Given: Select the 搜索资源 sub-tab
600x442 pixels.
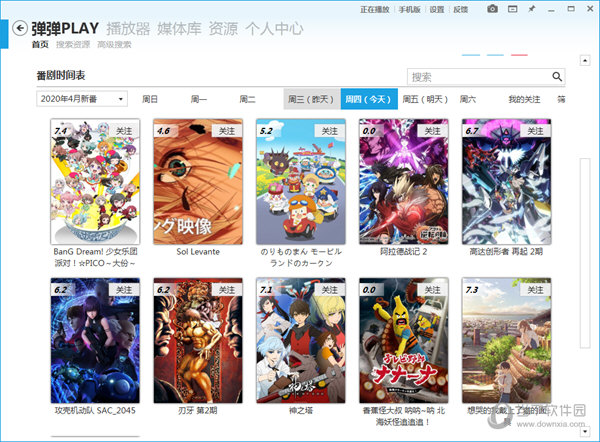Looking at the screenshot, I should 73,45.
